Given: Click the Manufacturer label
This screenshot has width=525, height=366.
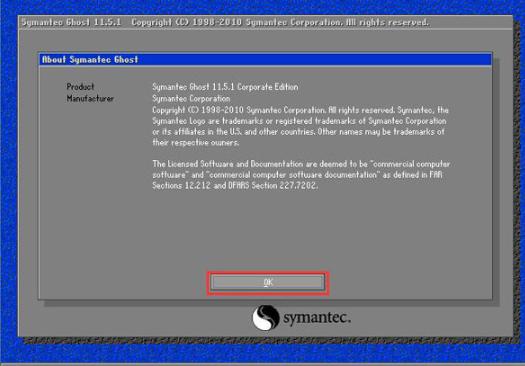Looking at the screenshot, I should (x=90, y=98).
